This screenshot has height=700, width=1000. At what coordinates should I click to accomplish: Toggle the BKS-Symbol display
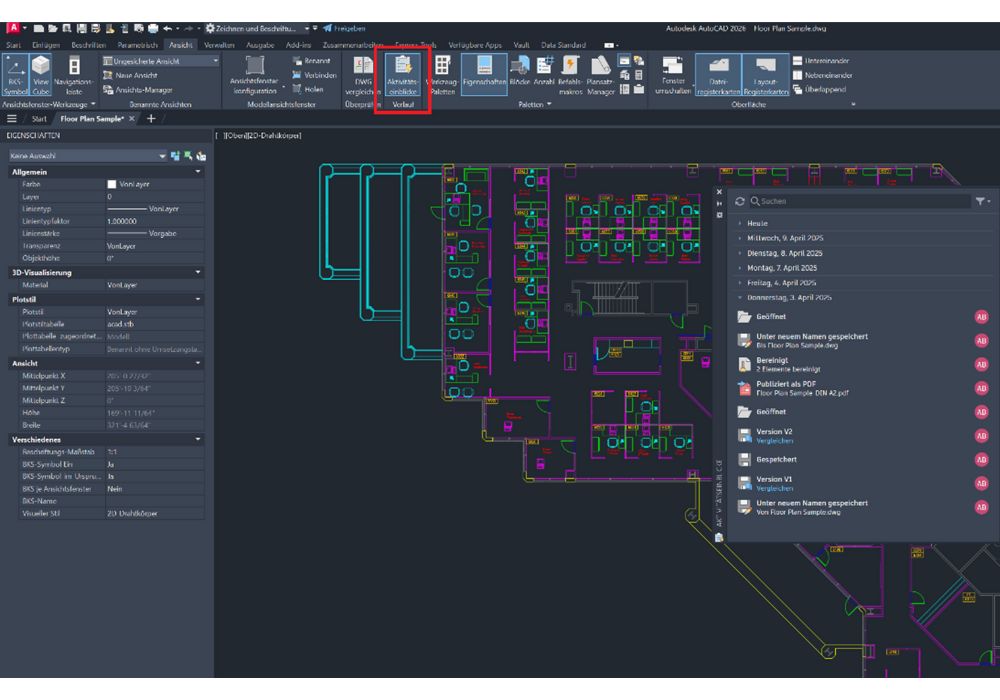point(15,77)
